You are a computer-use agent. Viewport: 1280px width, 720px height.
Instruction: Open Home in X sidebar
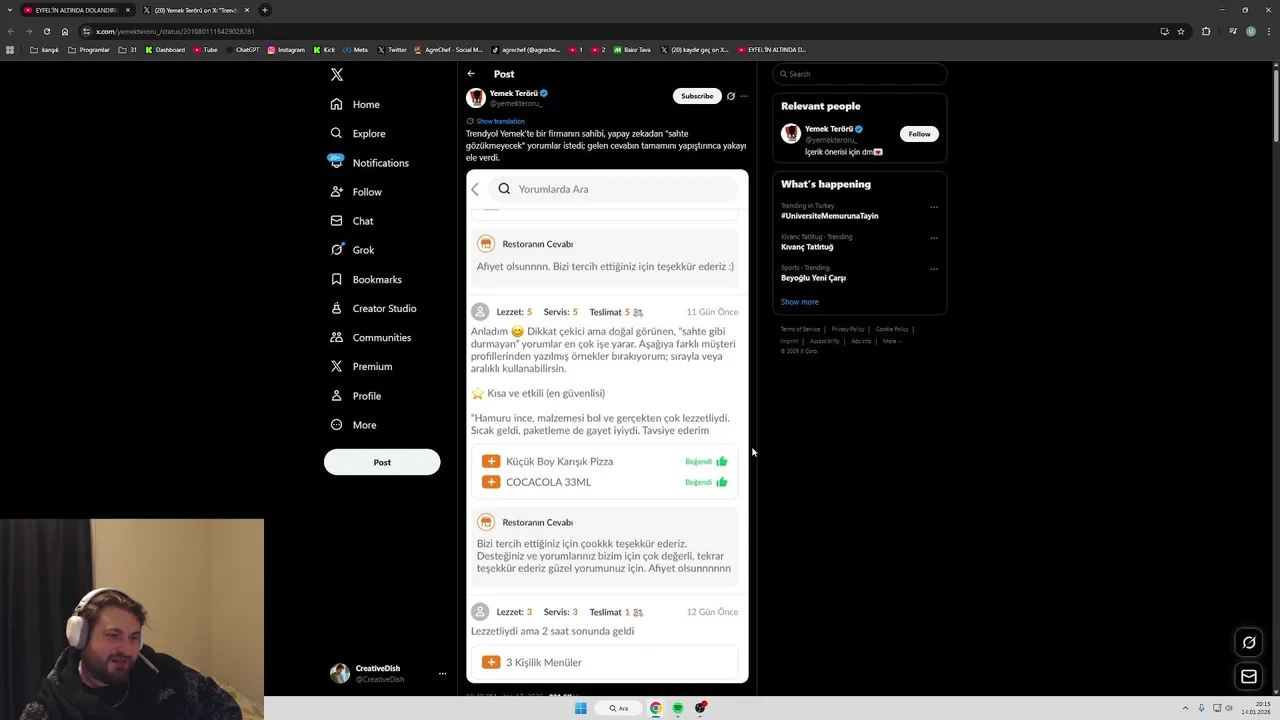pyautogui.click(x=355, y=104)
